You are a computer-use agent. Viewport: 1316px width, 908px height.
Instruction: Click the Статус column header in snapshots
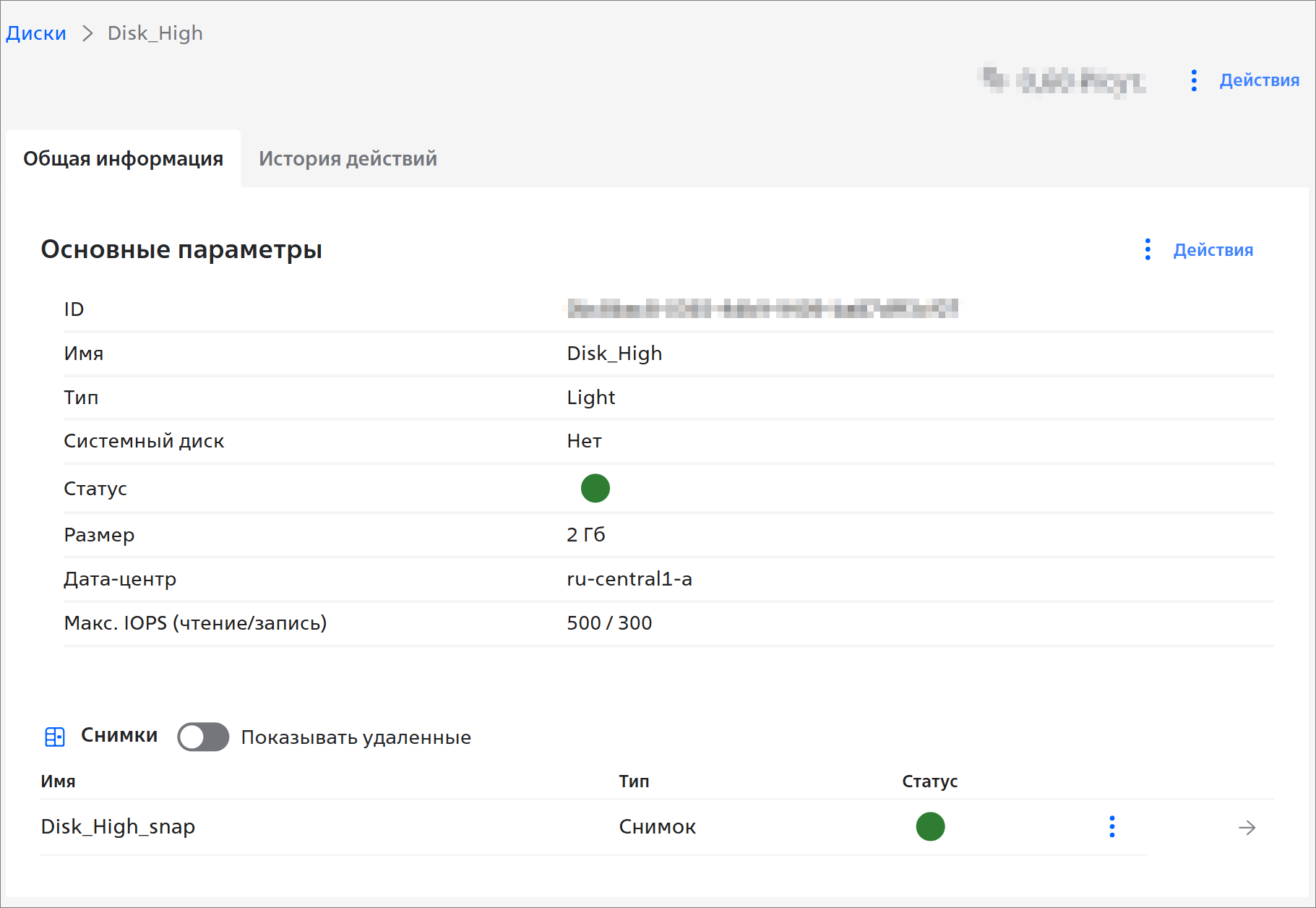pyautogui.click(x=929, y=781)
